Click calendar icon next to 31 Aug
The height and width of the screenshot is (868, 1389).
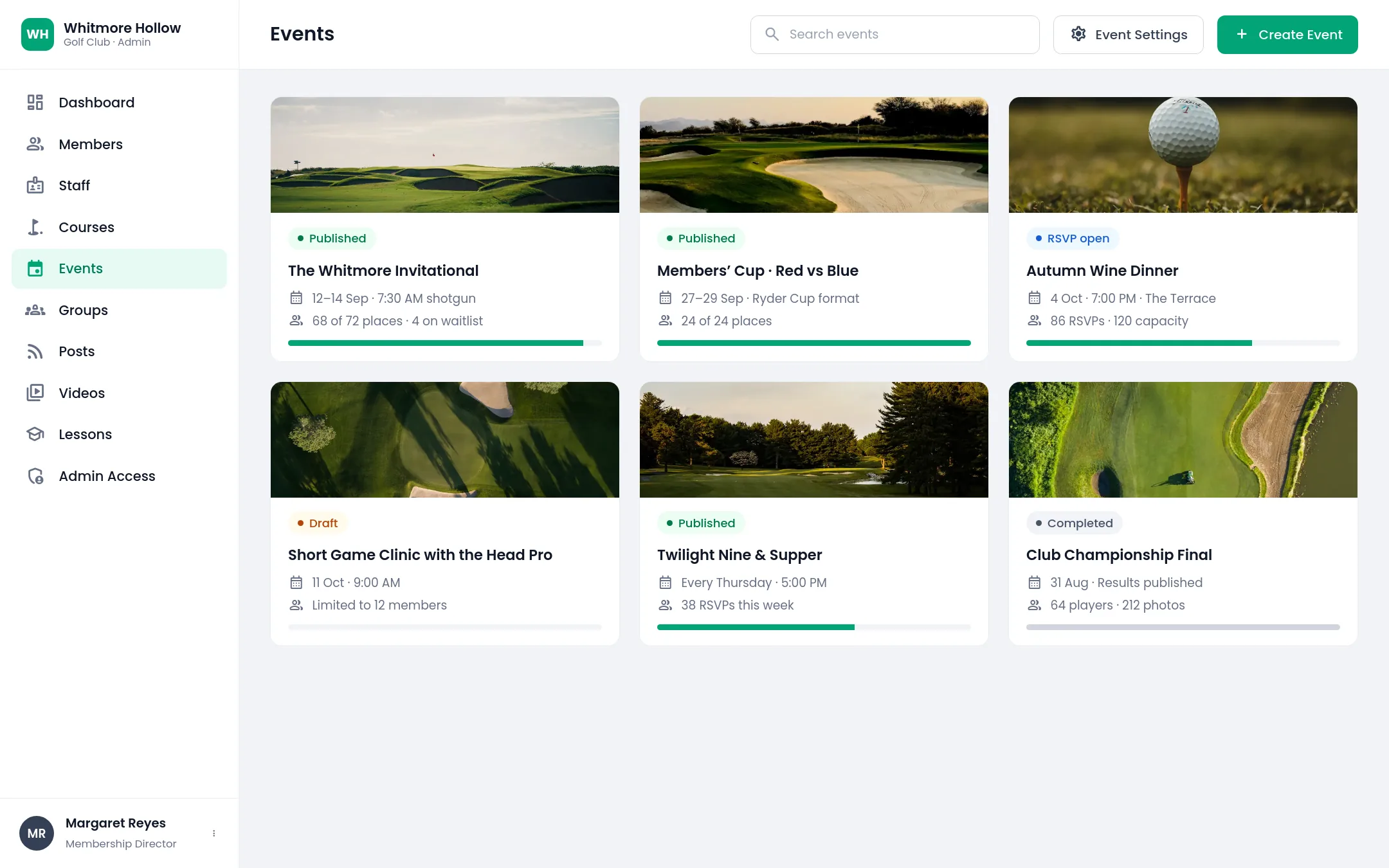tap(1035, 583)
